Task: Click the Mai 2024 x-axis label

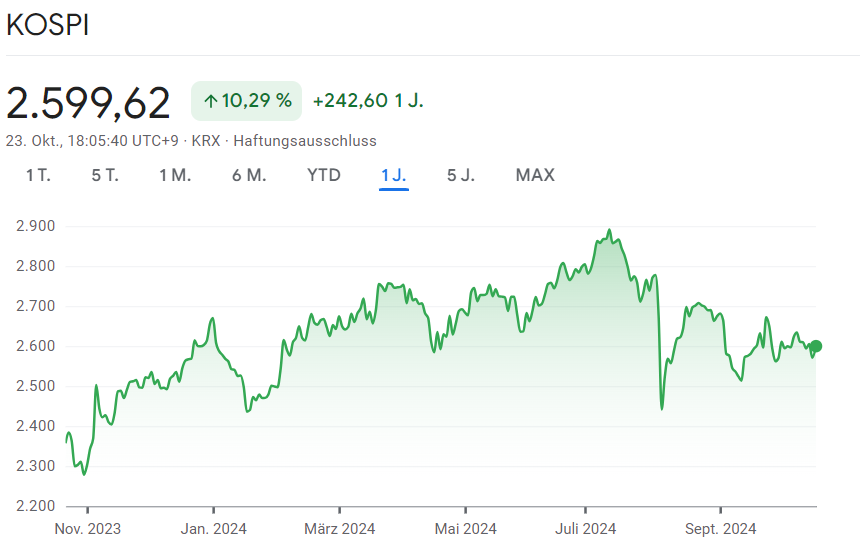Action: [x=465, y=529]
